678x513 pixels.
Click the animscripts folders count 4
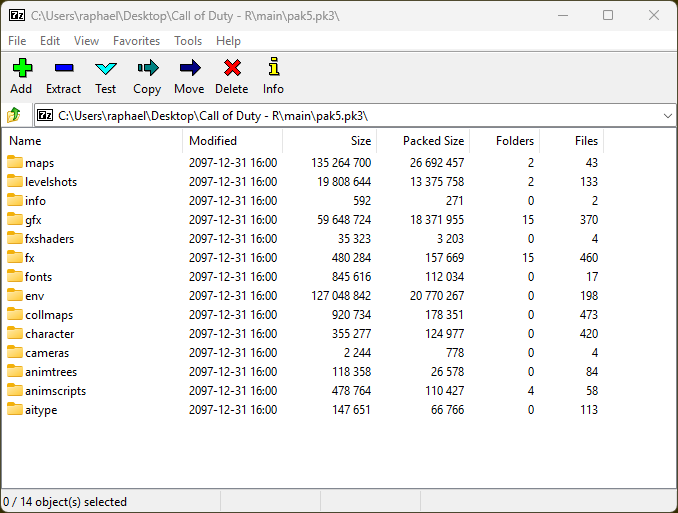tap(531, 391)
